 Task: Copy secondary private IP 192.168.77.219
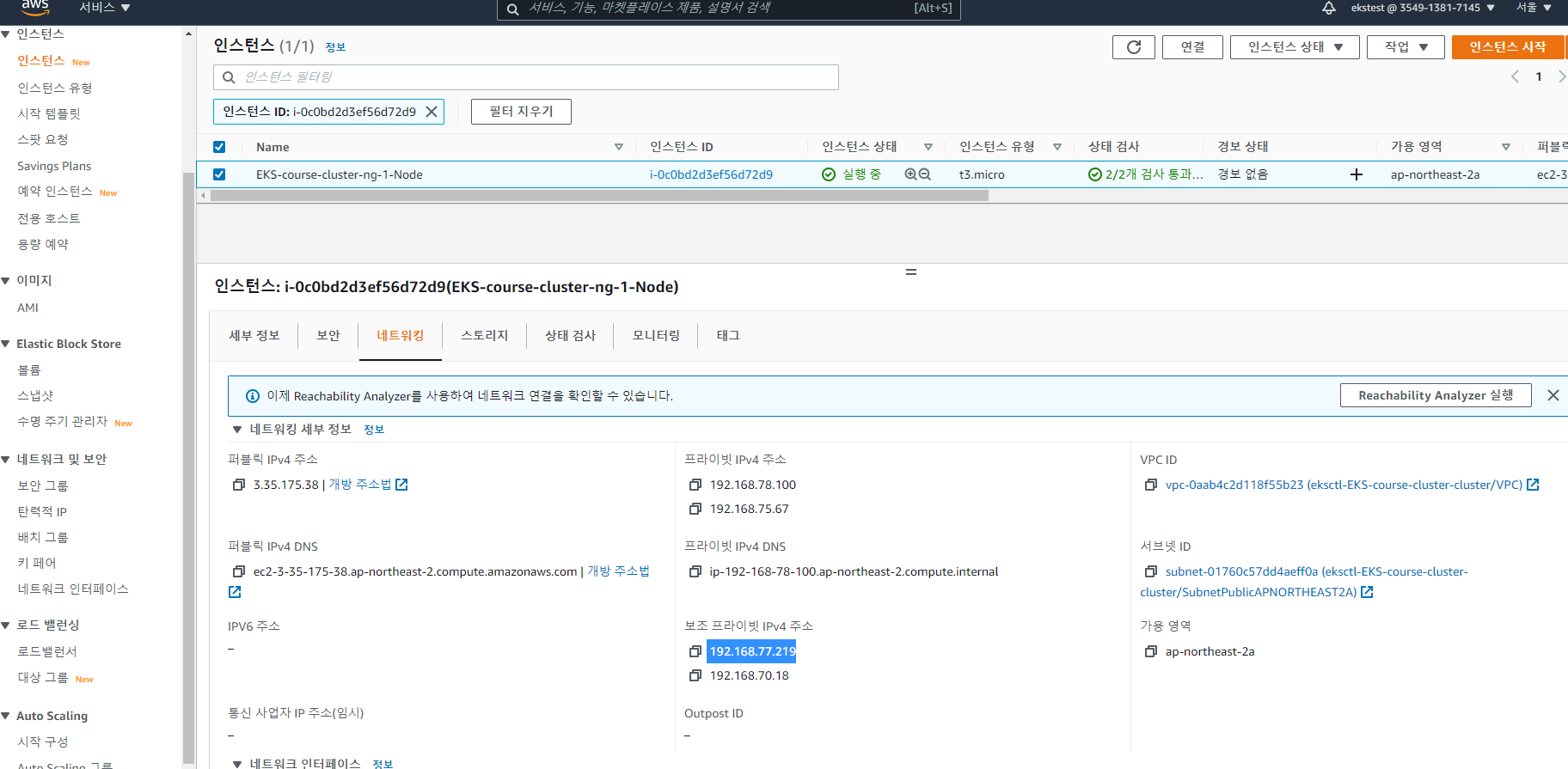click(x=695, y=651)
